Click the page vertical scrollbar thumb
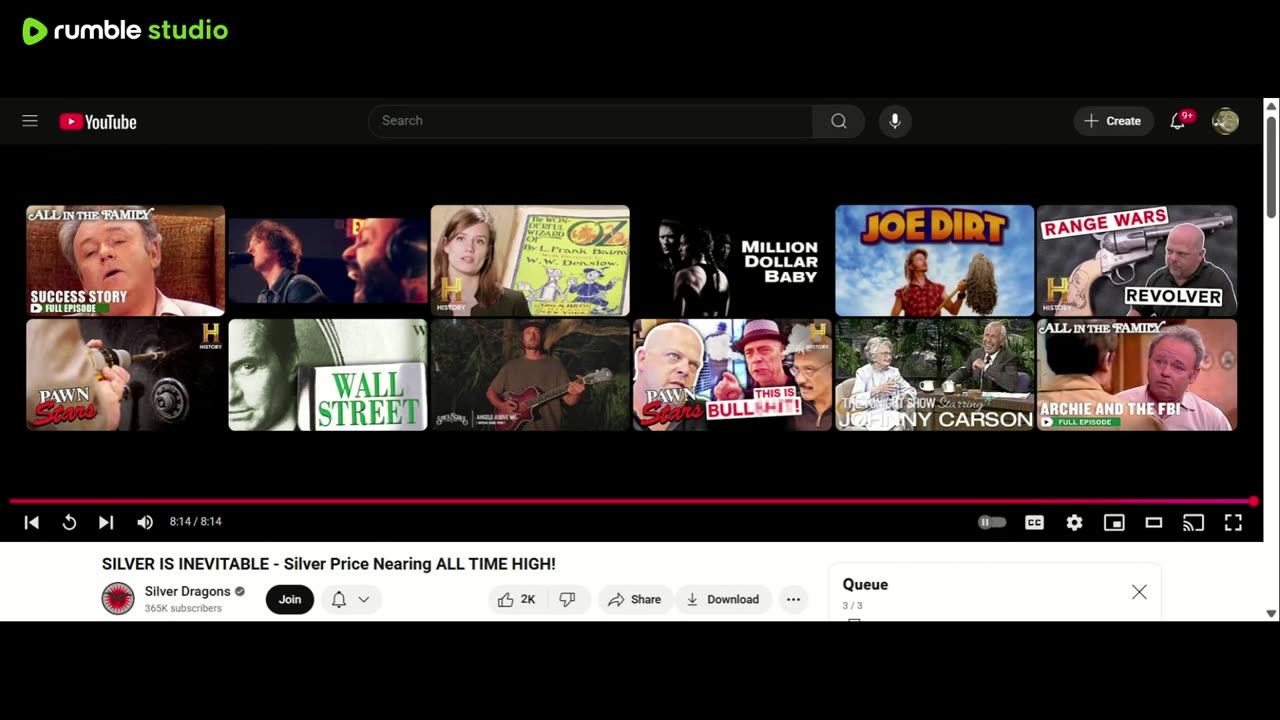Image resolution: width=1280 pixels, height=720 pixels. pyautogui.click(x=1271, y=165)
